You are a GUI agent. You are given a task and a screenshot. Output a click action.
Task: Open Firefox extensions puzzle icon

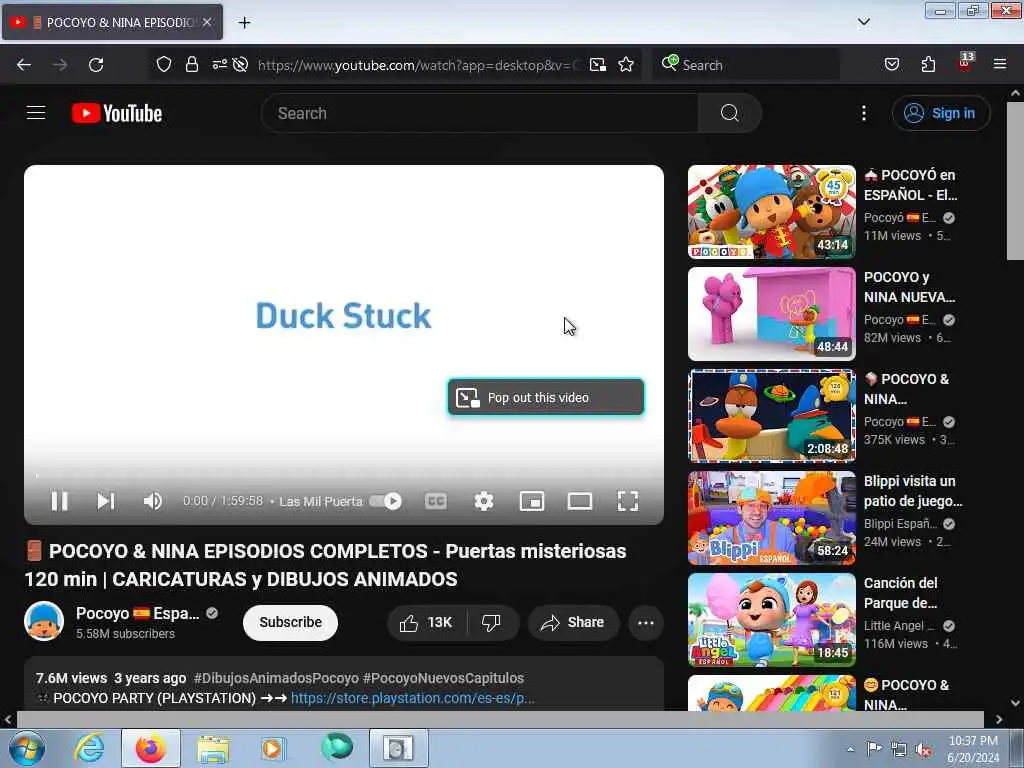(928, 65)
